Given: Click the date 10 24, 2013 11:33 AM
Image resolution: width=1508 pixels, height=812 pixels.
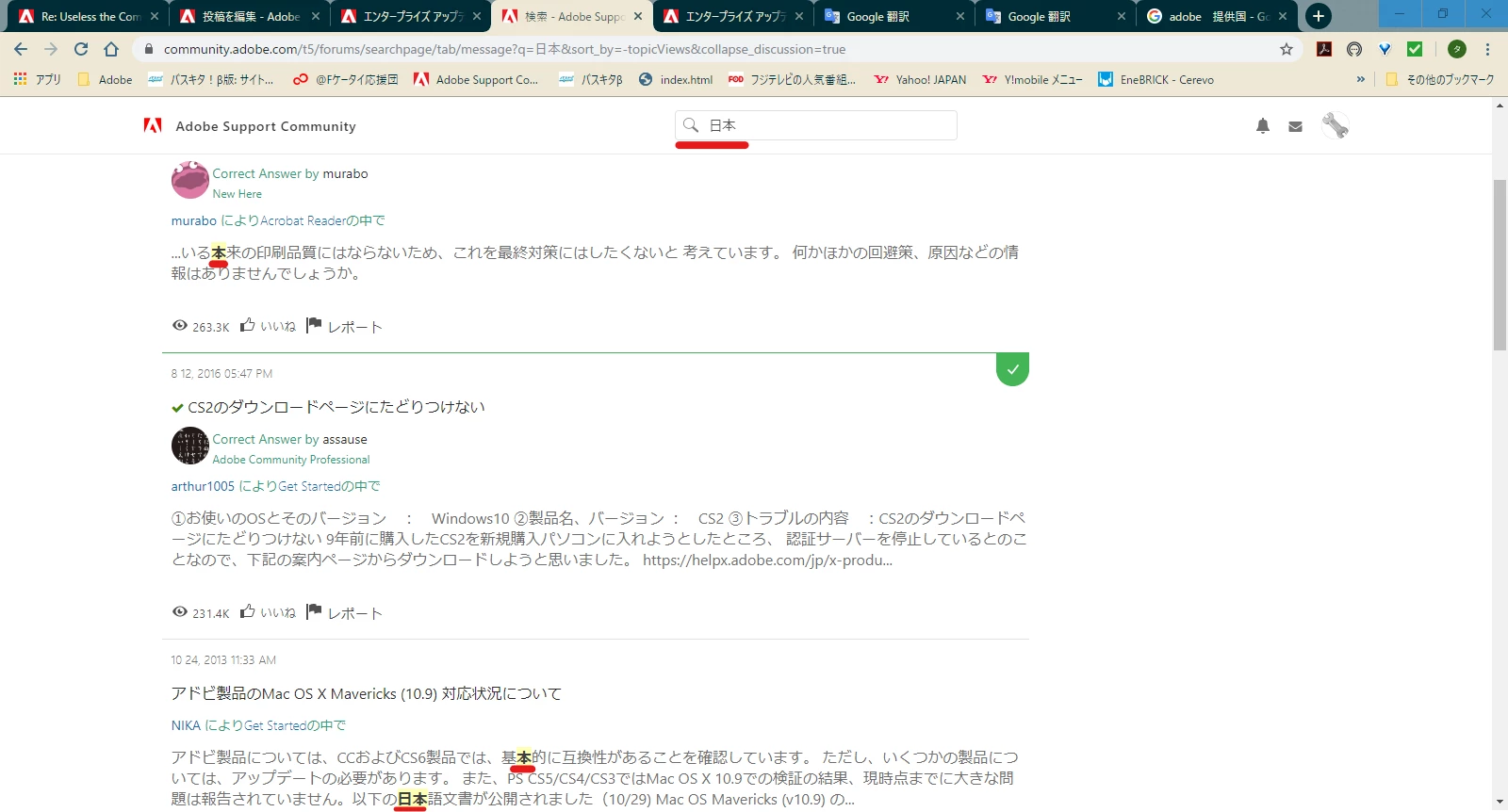Looking at the screenshot, I should click(x=223, y=660).
